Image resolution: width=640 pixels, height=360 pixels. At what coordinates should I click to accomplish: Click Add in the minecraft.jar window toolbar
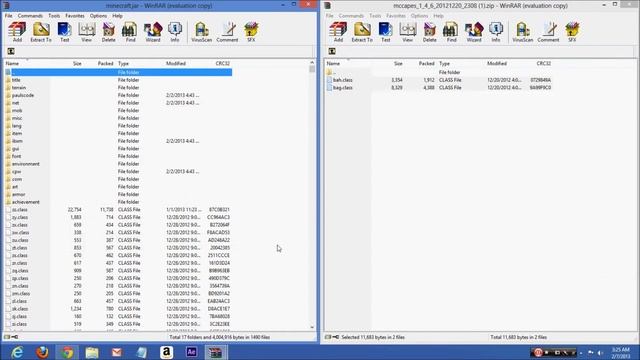coord(17,32)
